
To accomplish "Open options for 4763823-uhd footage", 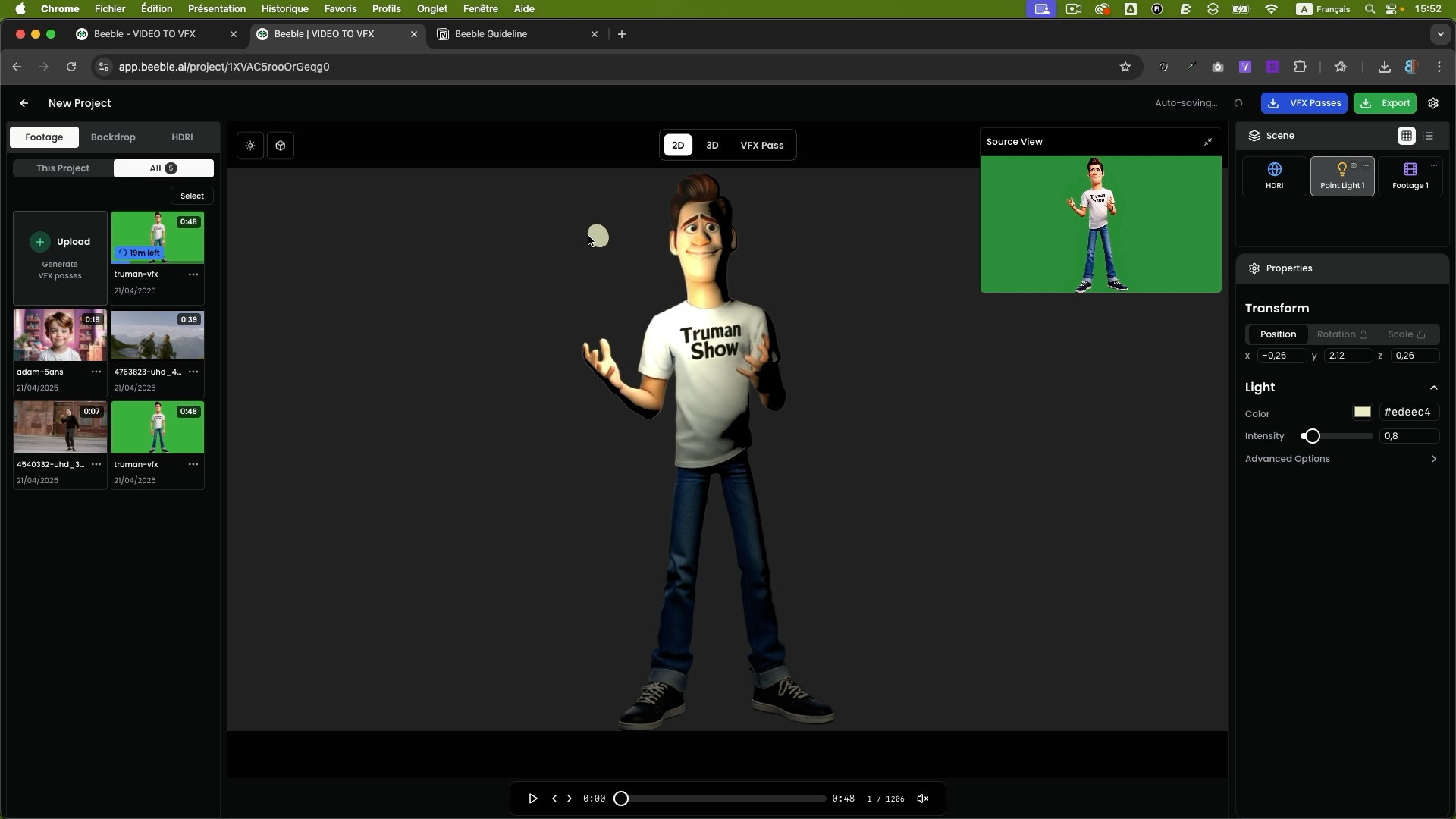I will click(193, 372).
